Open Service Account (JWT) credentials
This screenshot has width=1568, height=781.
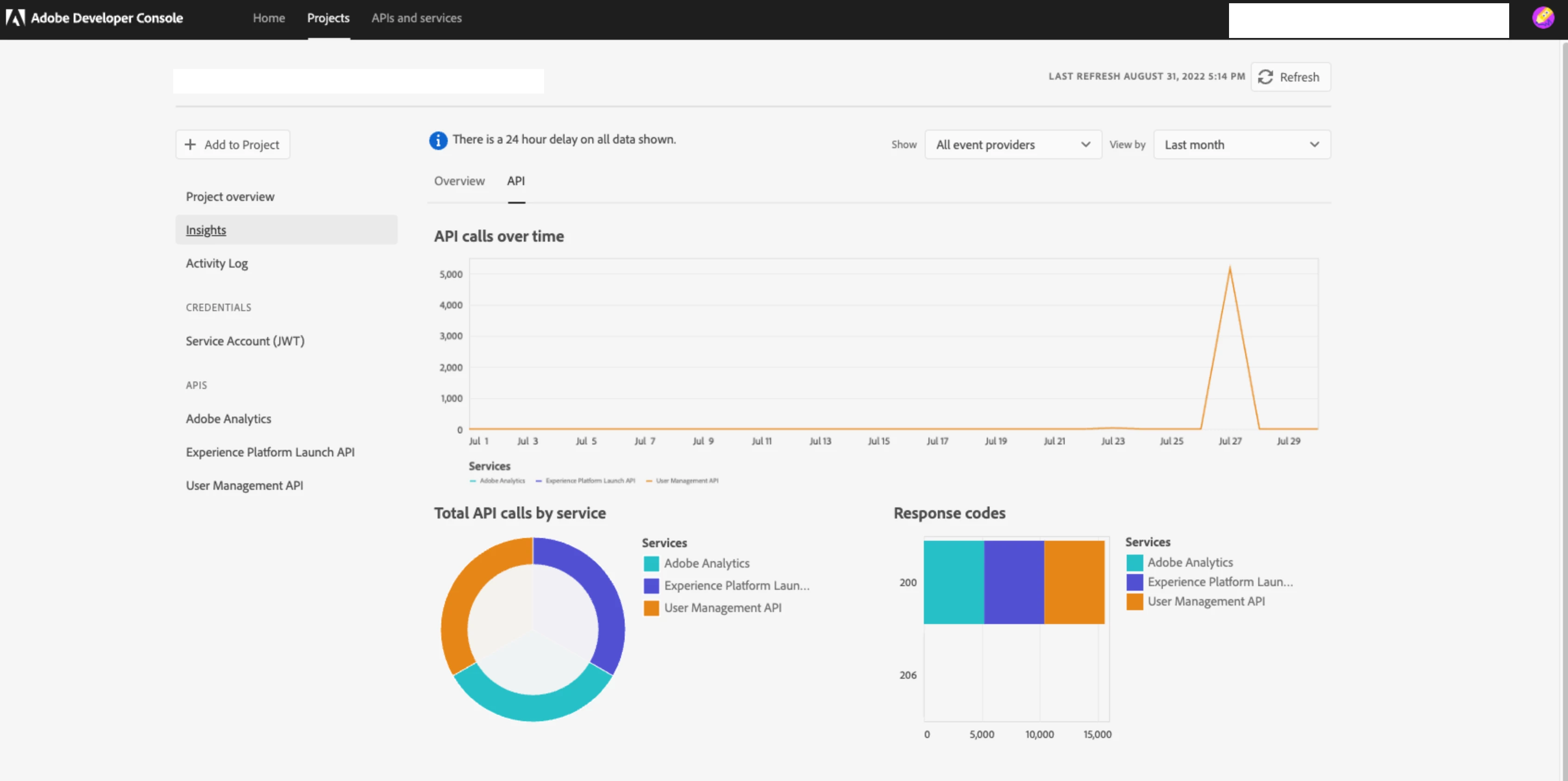(245, 341)
